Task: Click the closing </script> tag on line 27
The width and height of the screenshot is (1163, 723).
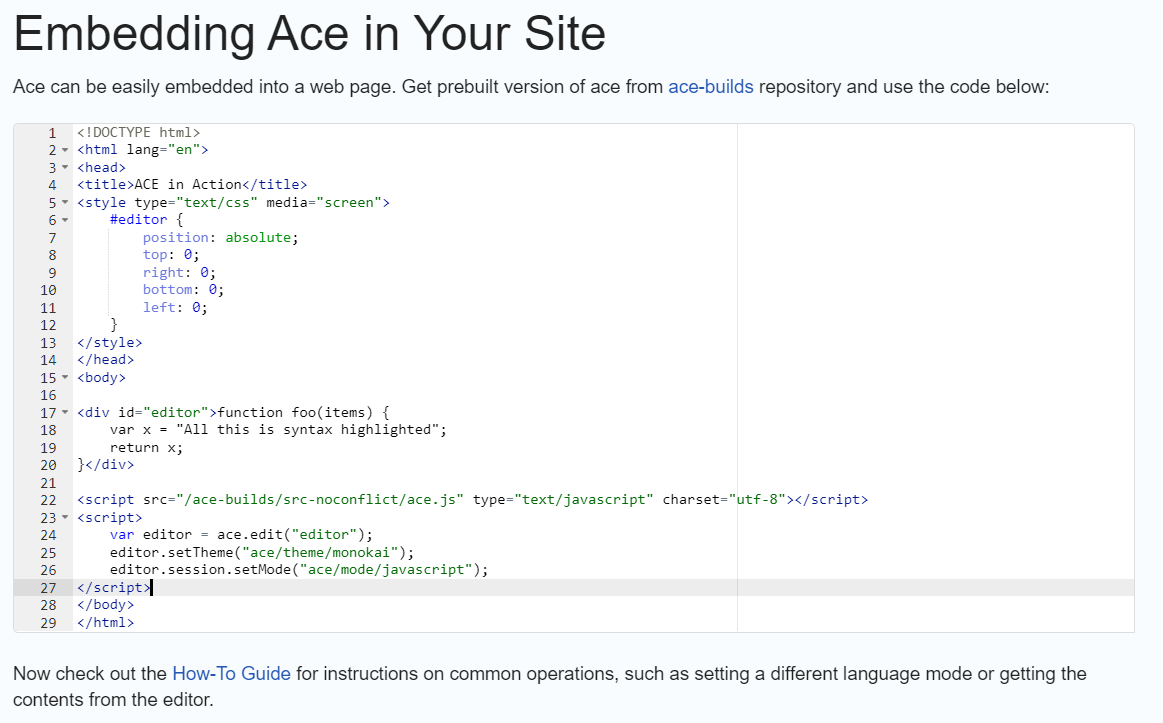Action: (x=114, y=587)
